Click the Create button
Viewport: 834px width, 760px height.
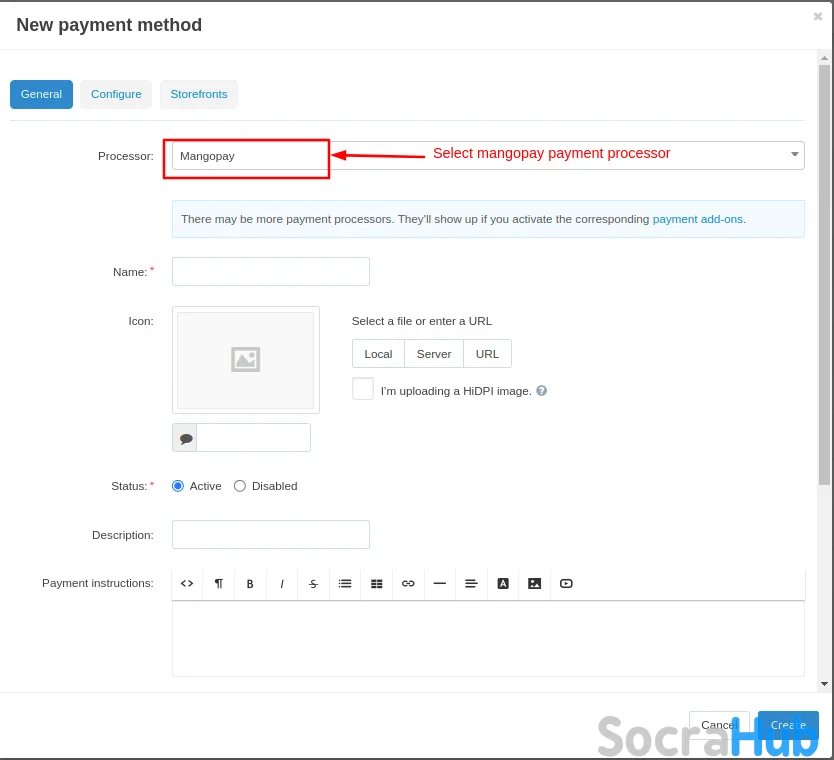pyautogui.click(x=788, y=725)
